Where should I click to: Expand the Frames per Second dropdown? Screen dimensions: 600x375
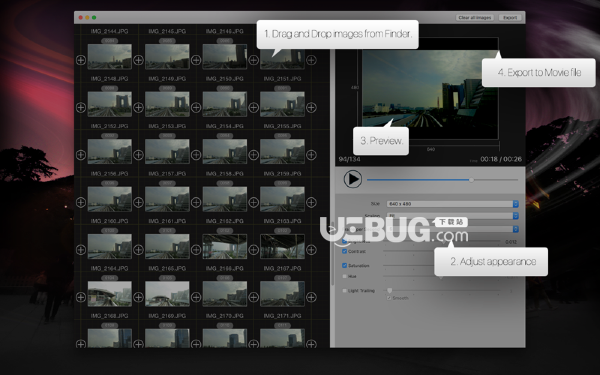coord(453,229)
